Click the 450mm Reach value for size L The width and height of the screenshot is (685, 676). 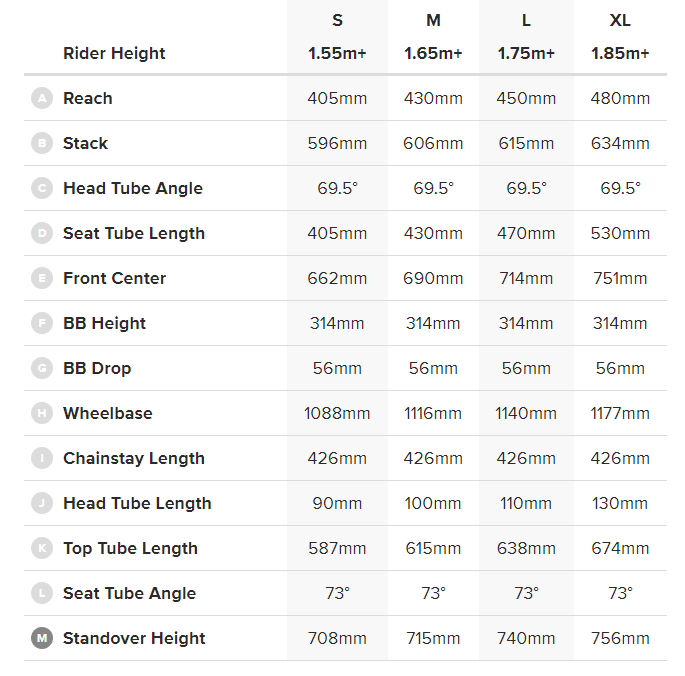click(x=527, y=98)
